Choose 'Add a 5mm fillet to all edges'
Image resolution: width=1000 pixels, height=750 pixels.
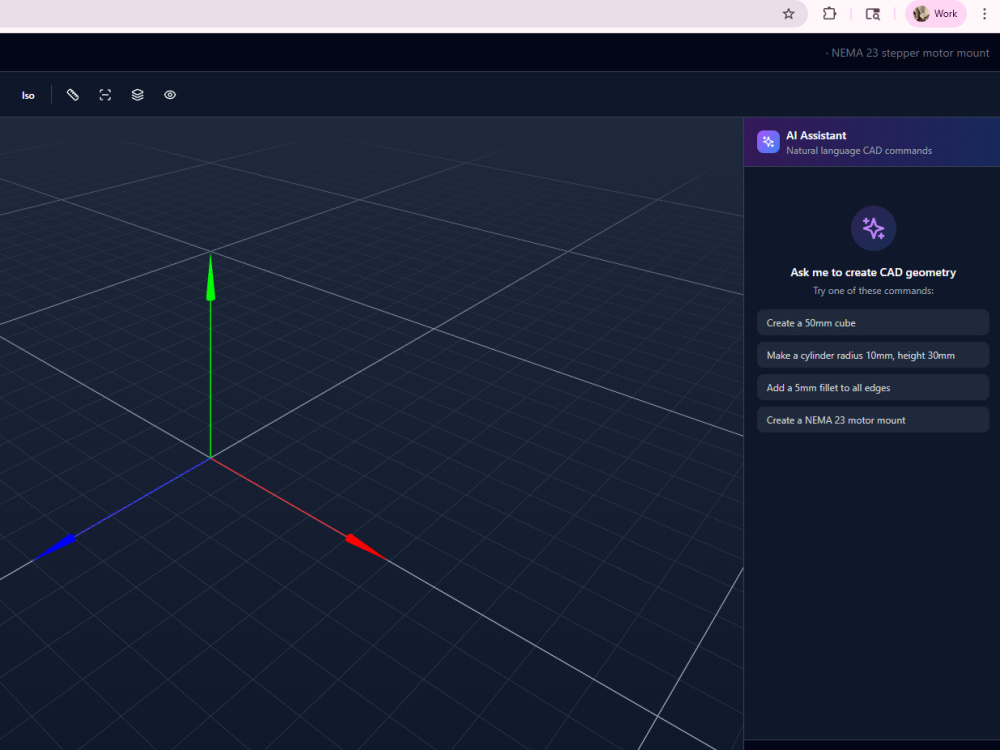click(872, 388)
